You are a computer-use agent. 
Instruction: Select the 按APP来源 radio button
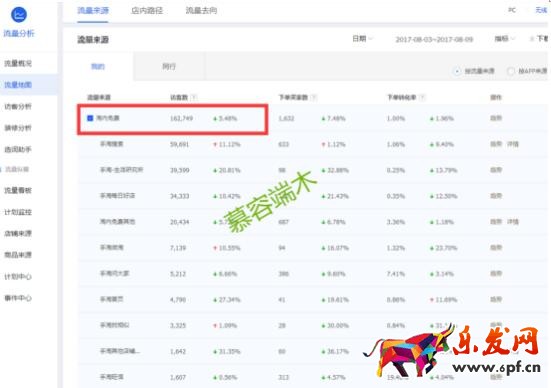[511, 71]
